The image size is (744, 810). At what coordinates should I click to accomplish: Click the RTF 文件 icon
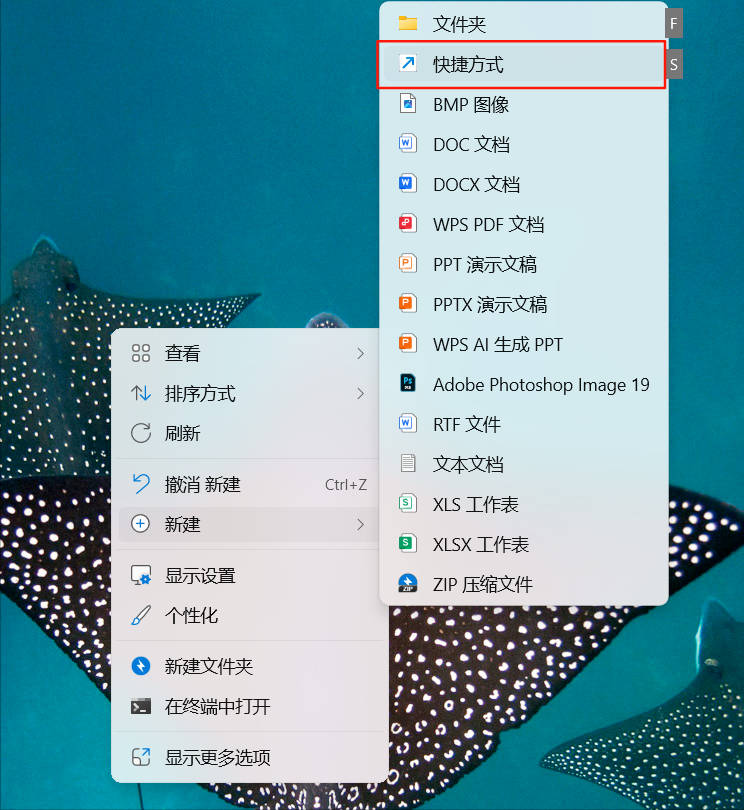coord(407,423)
